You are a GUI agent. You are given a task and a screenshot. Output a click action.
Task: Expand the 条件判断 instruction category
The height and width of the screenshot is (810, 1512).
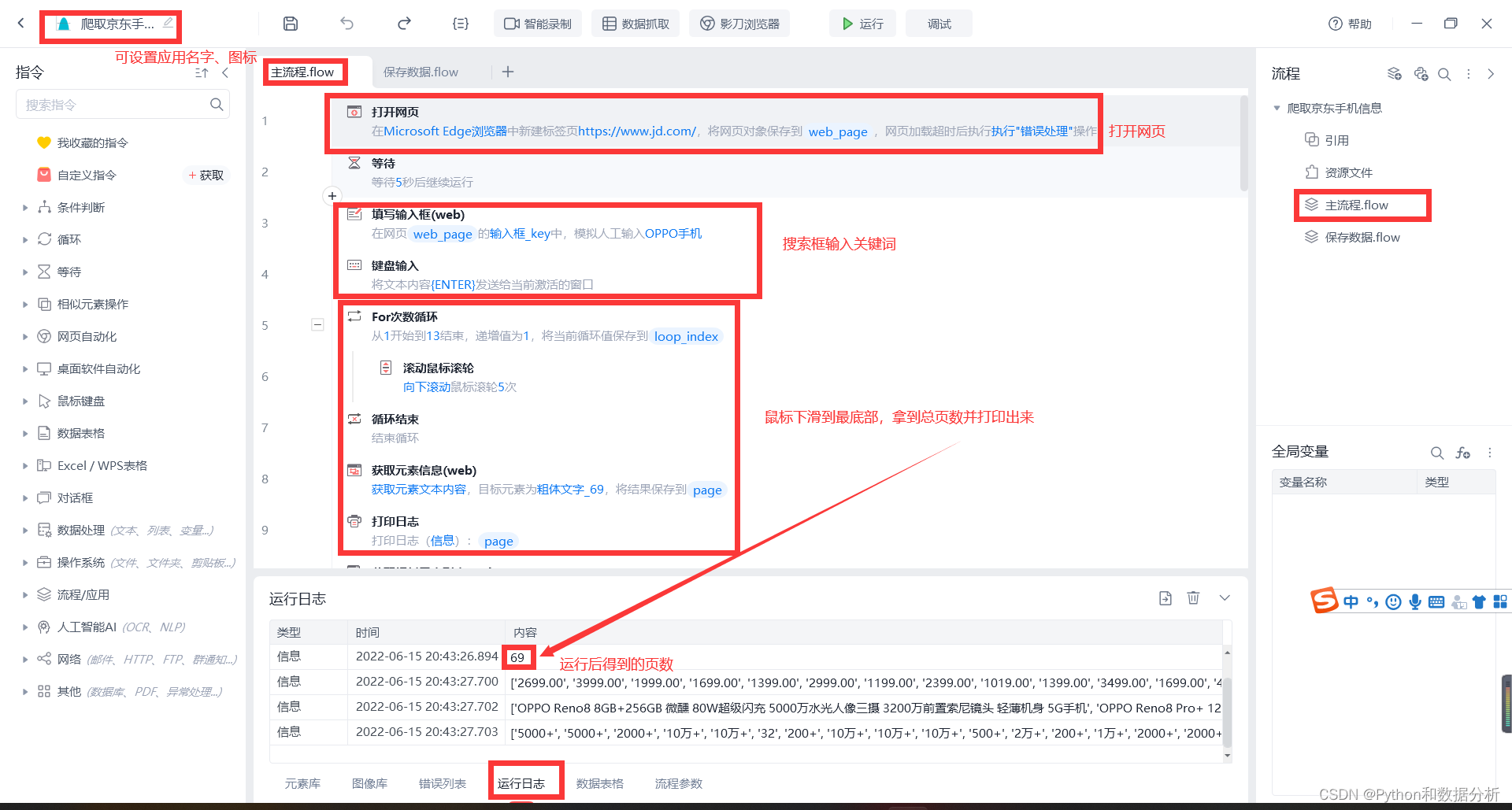(x=25, y=207)
